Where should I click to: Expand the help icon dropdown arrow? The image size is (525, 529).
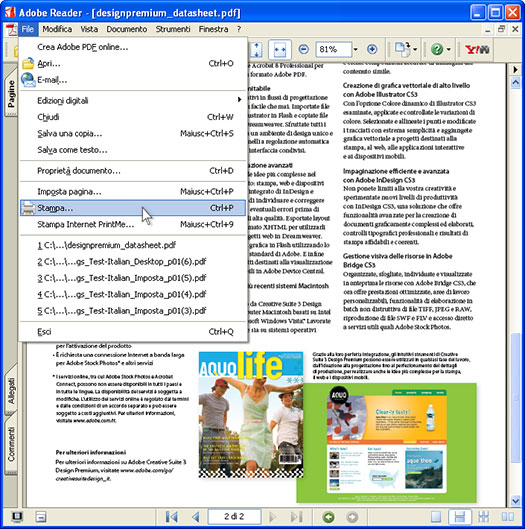point(449,50)
